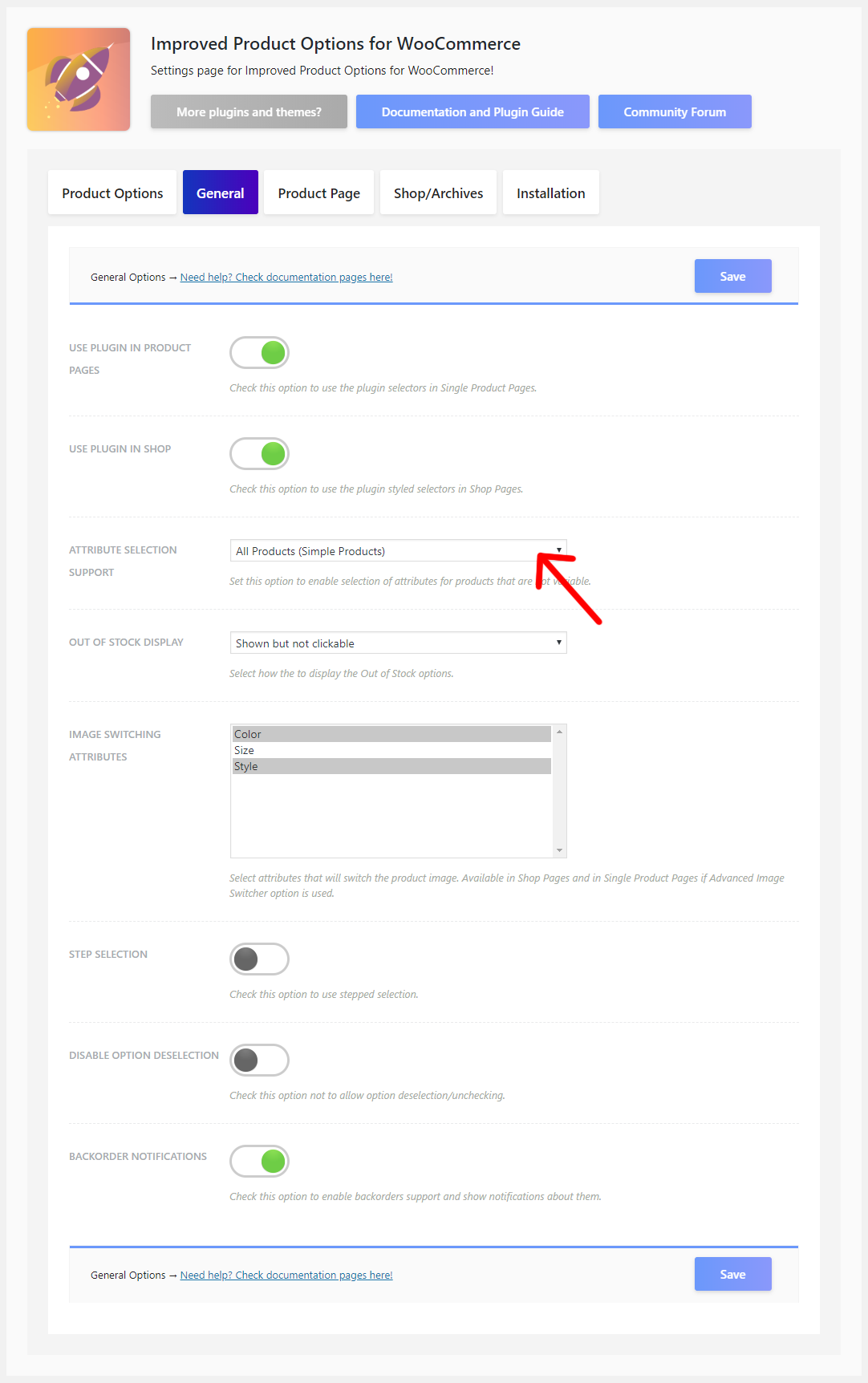
Task: Open Attribute Selection Support dropdown
Action: pos(398,551)
